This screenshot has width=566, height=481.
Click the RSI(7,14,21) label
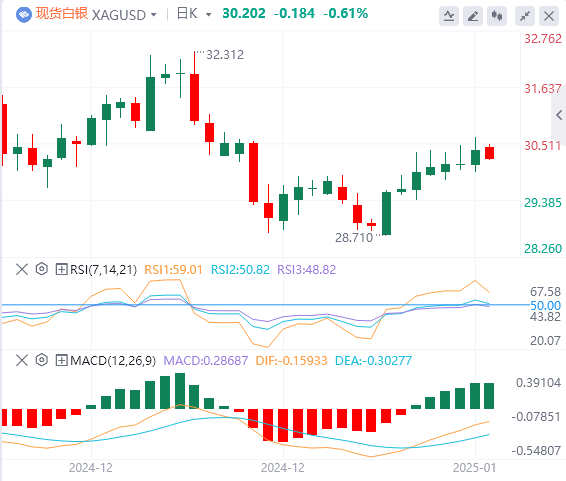click(x=103, y=270)
